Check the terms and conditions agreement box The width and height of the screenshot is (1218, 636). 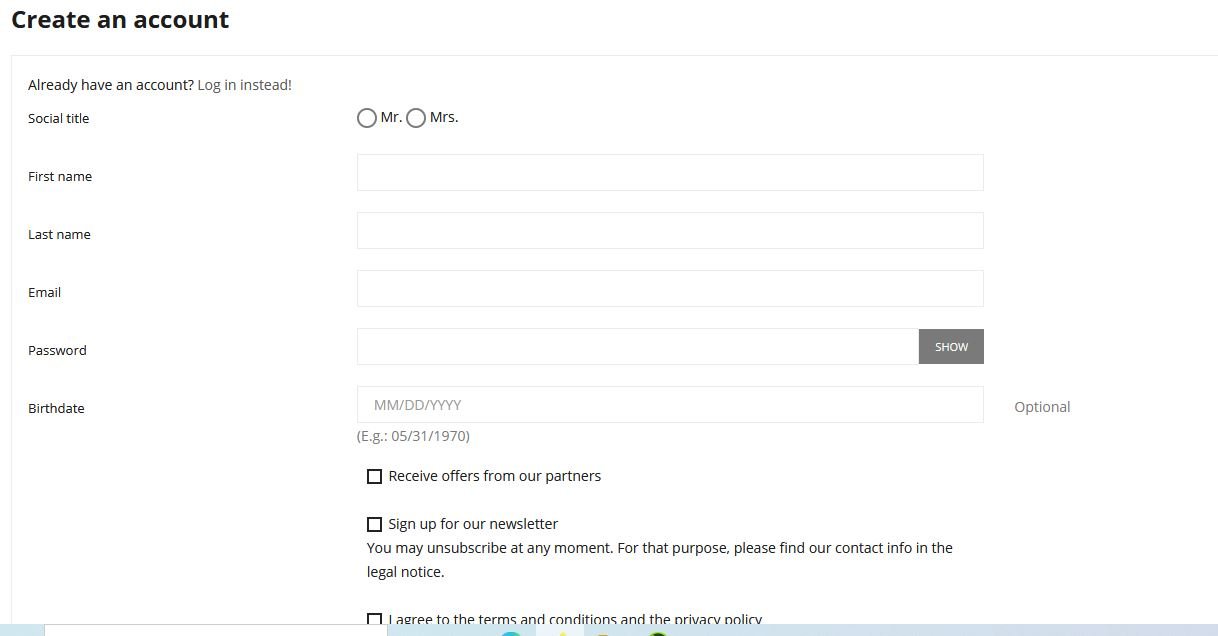point(374,620)
